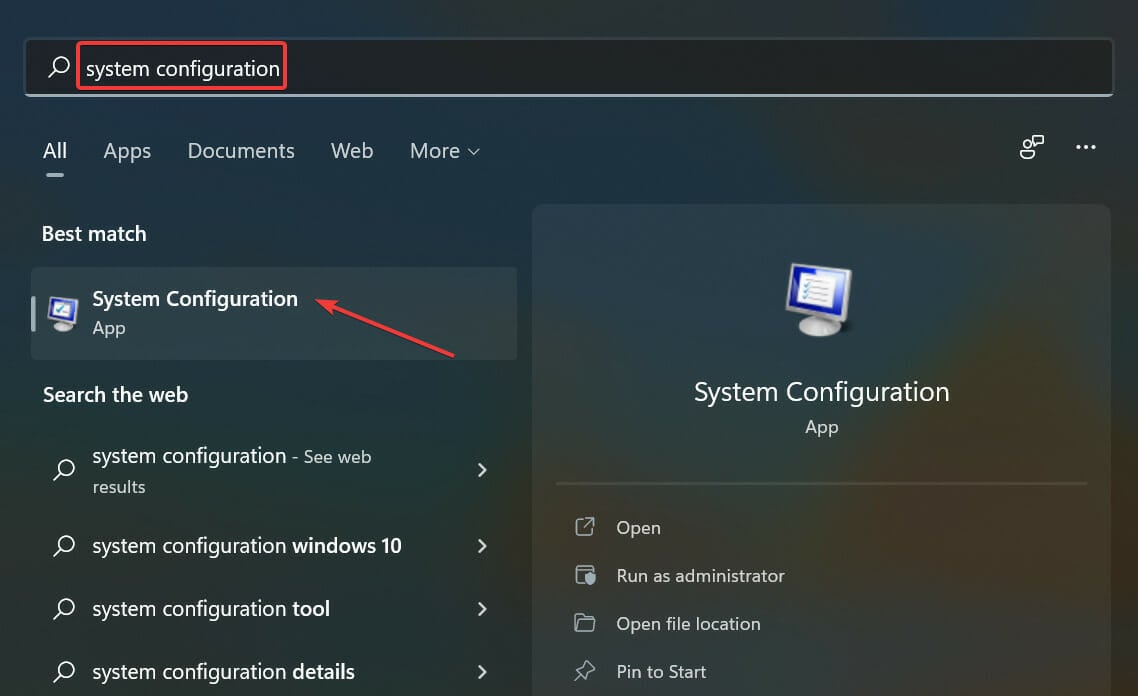The width and height of the screenshot is (1138, 696).
Task: Expand the More filter dropdown
Action: [445, 151]
